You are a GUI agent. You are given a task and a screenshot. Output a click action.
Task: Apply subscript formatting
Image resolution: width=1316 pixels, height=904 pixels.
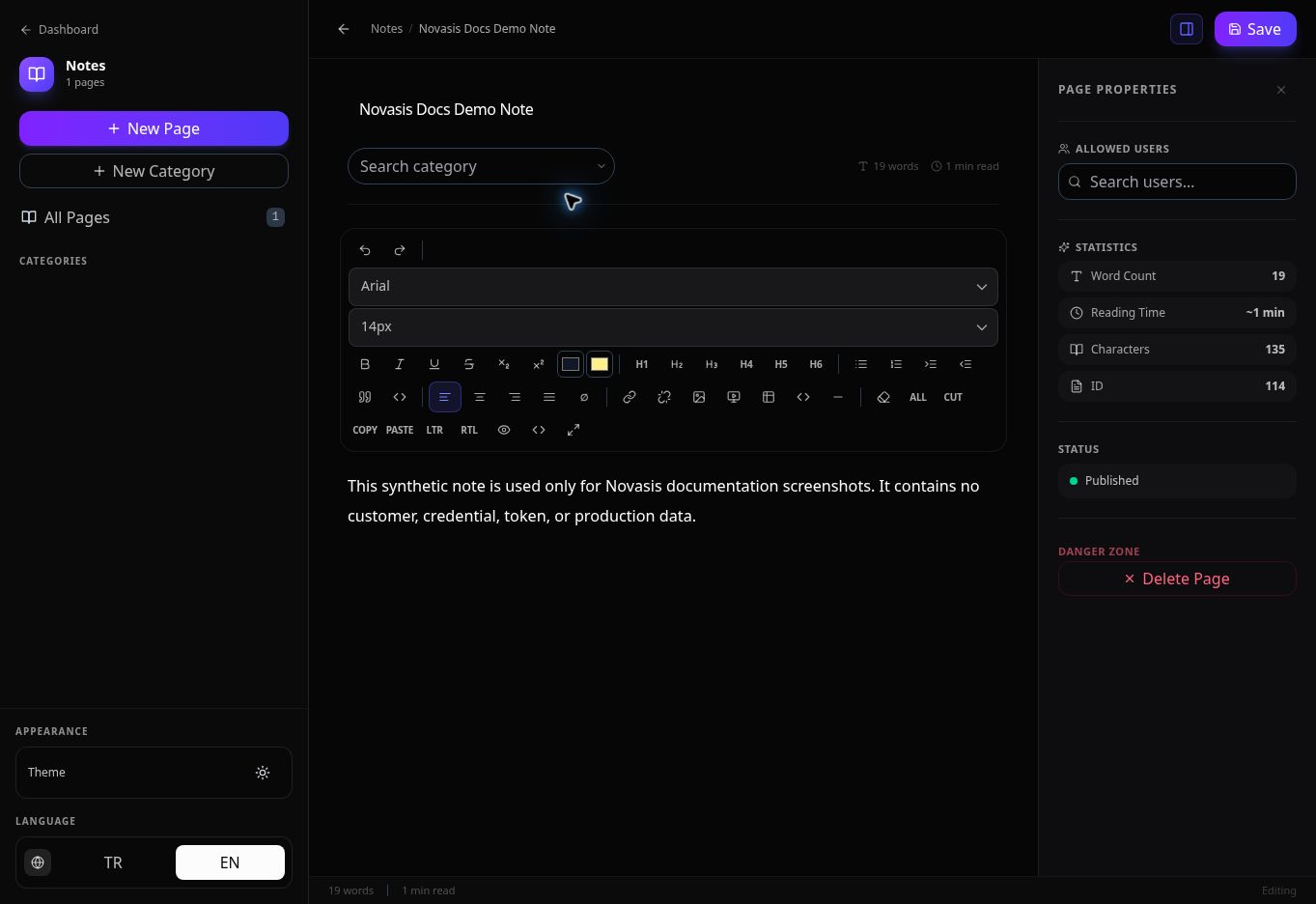504,364
